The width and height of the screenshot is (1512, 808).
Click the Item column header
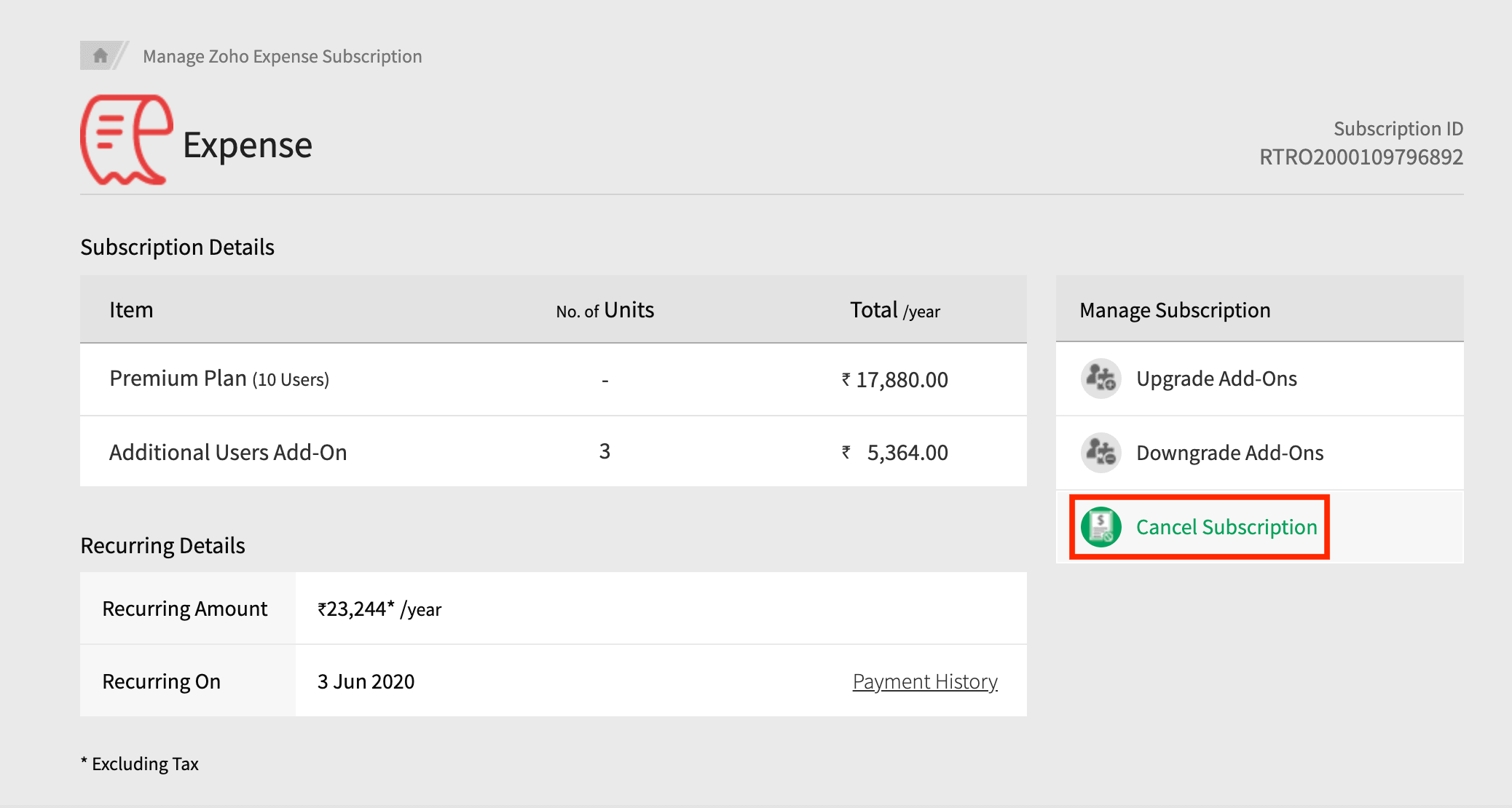pos(131,310)
